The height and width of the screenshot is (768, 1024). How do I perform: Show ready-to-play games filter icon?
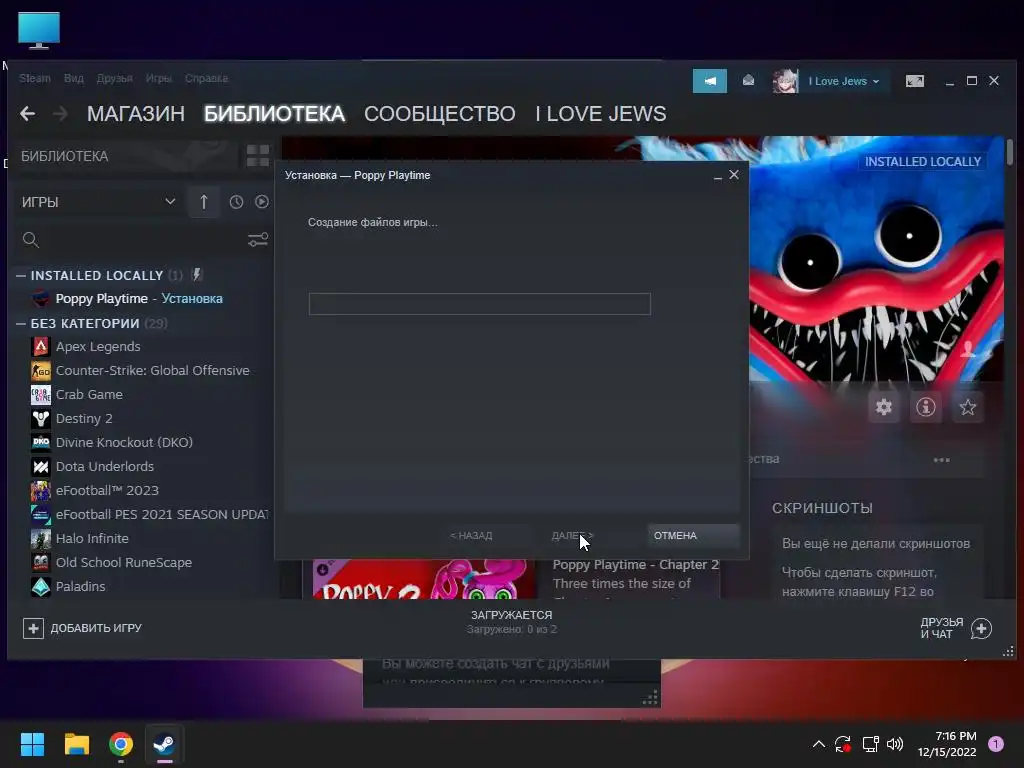pyautogui.click(x=262, y=202)
